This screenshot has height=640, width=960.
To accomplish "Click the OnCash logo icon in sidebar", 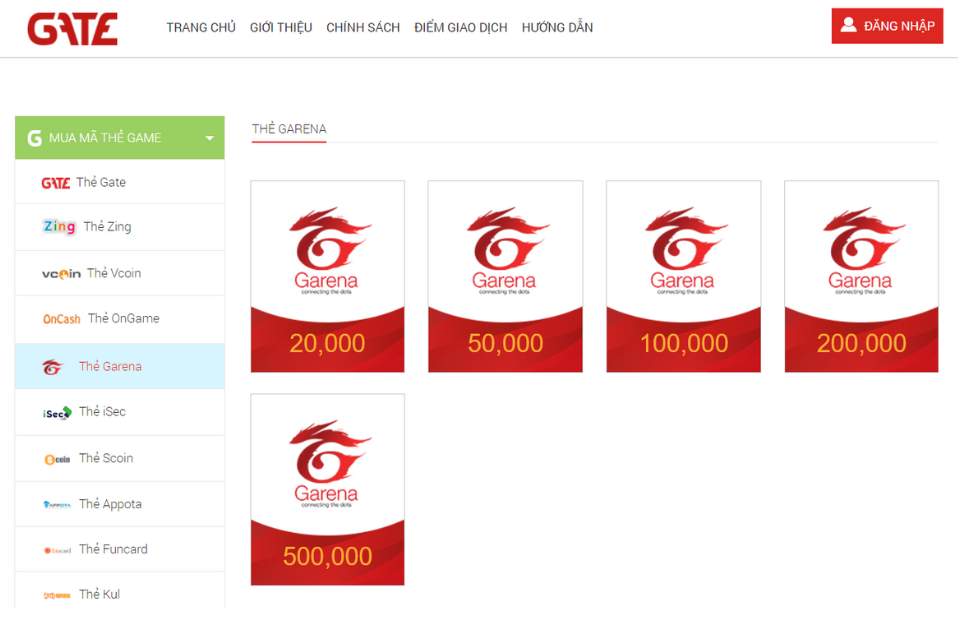I will [x=61, y=319].
